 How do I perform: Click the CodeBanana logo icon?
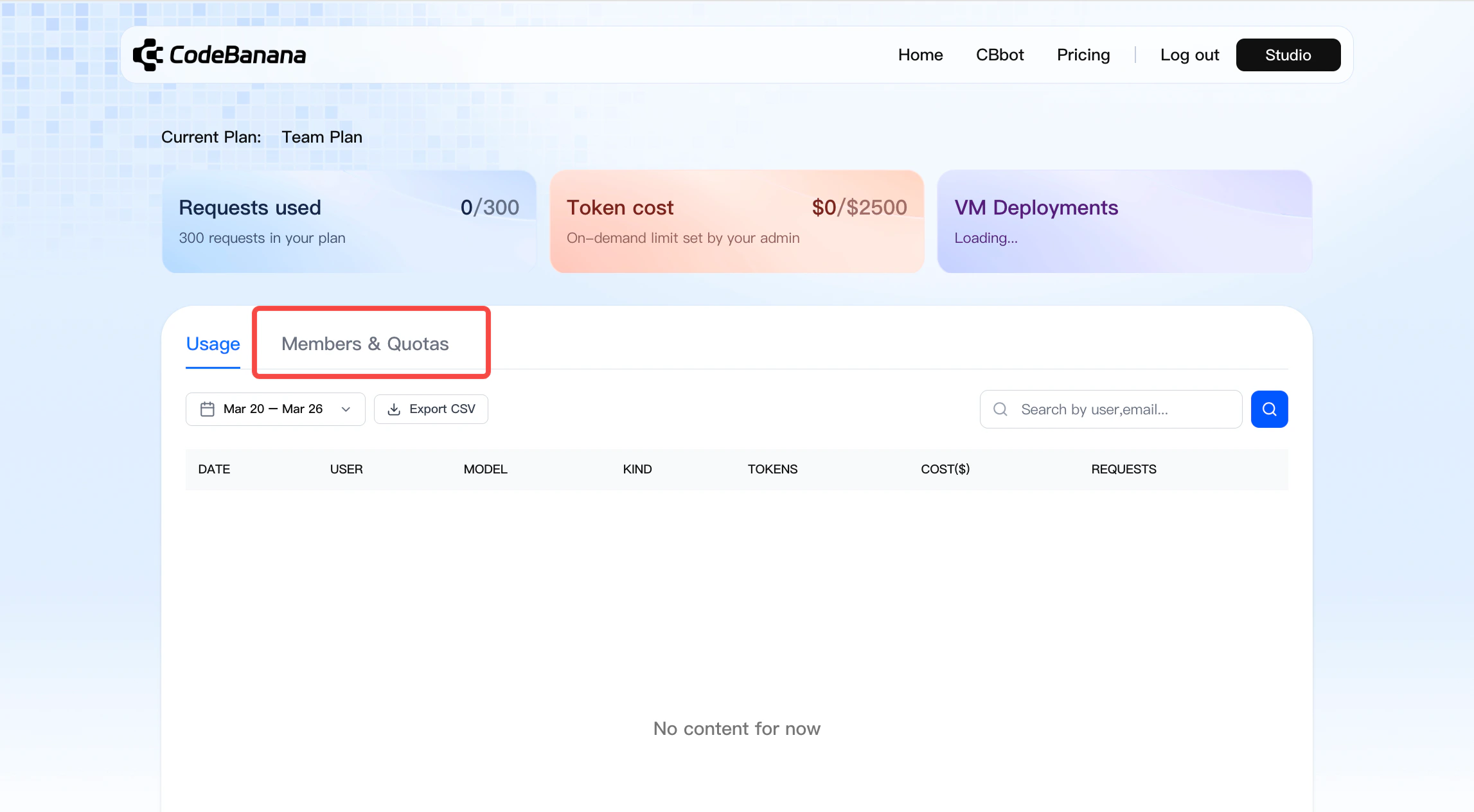148,55
